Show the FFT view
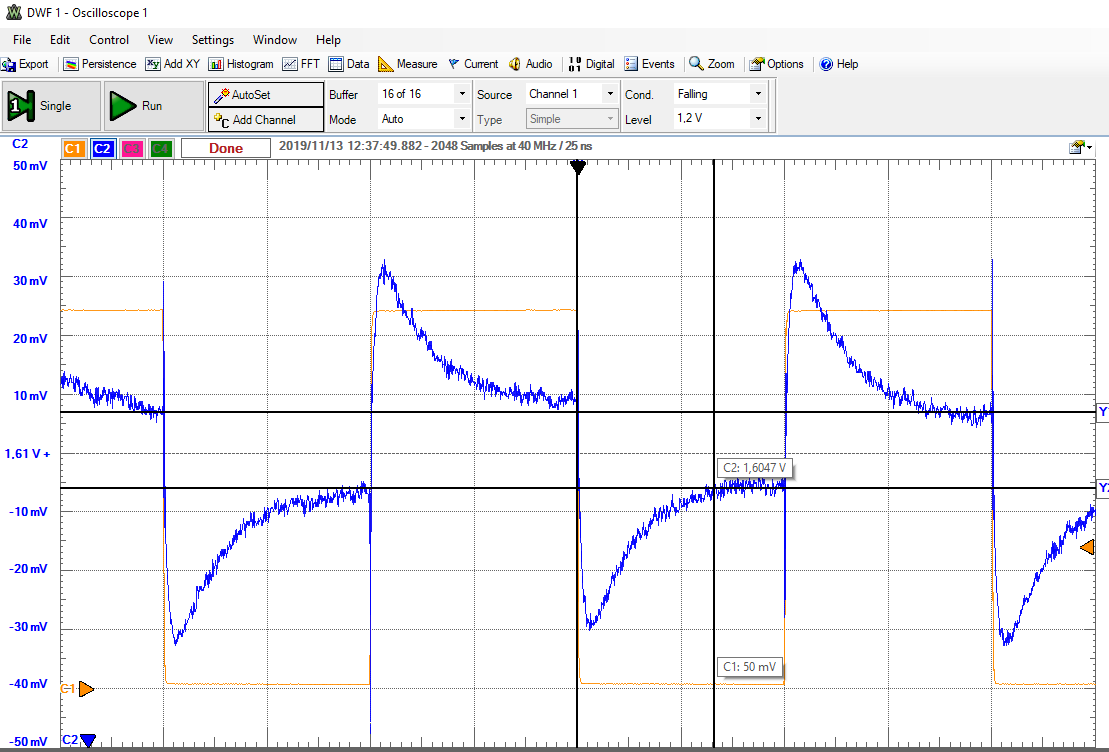 pos(301,64)
